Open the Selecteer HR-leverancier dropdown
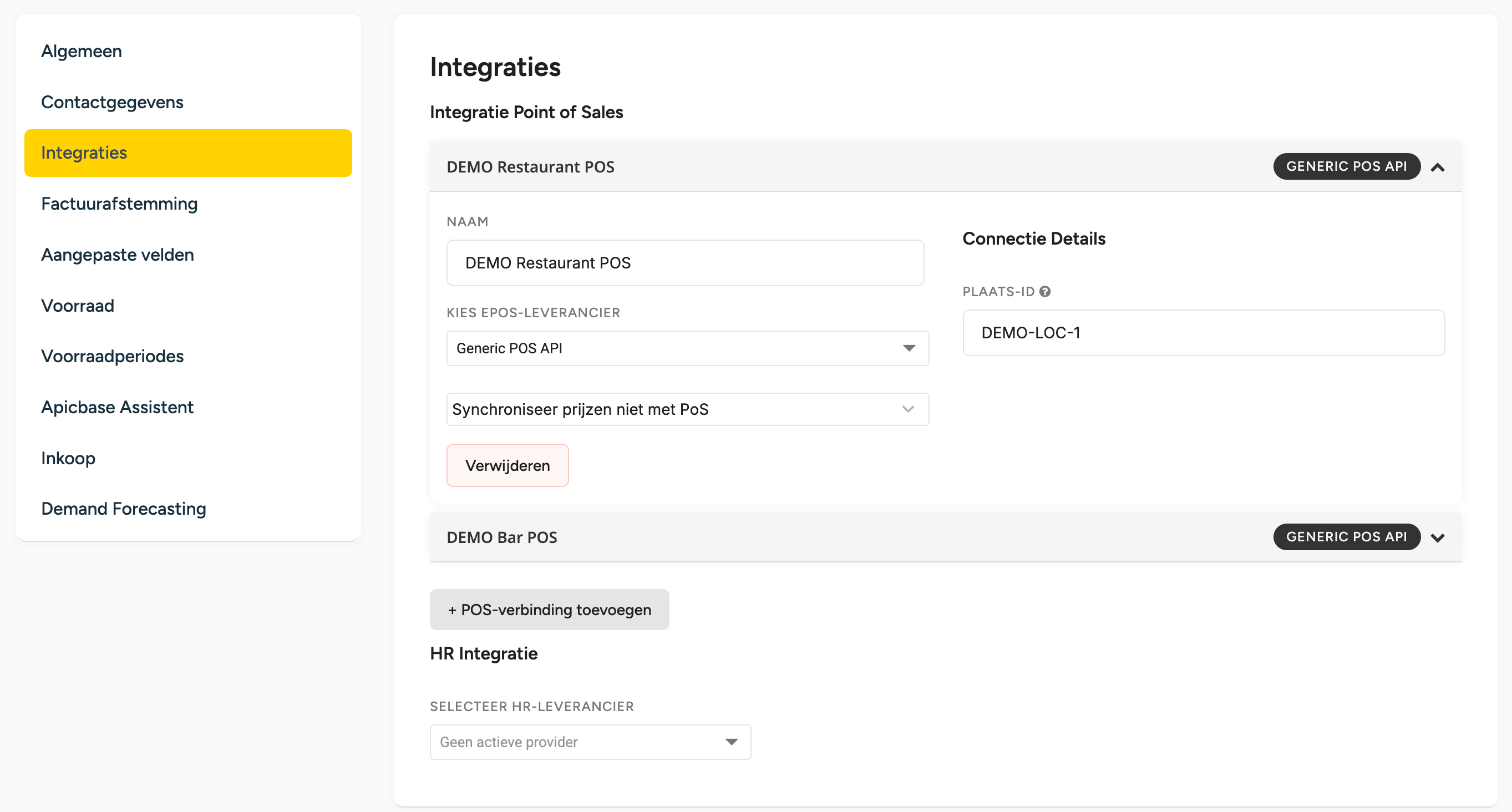 590,742
